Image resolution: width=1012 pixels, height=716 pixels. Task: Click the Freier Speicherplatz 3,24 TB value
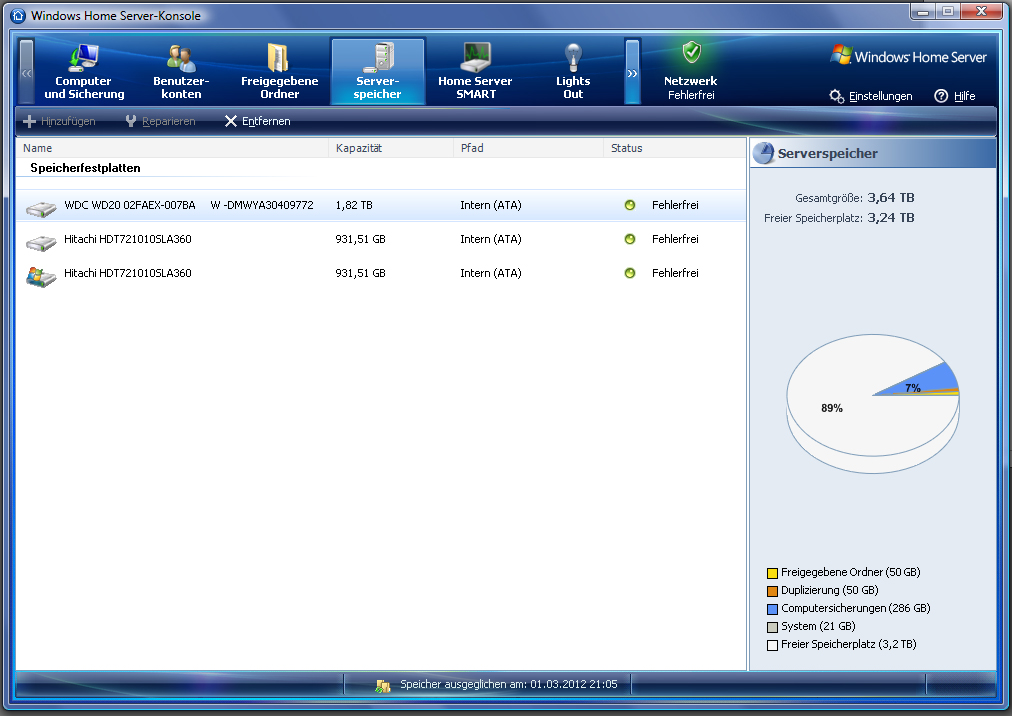(x=891, y=218)
